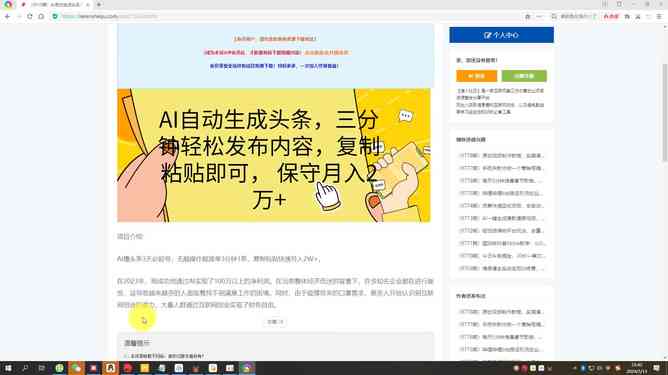
Task: Click the 温馨提示 heading text
Action: pyautogui.click(x=137, y=343)
